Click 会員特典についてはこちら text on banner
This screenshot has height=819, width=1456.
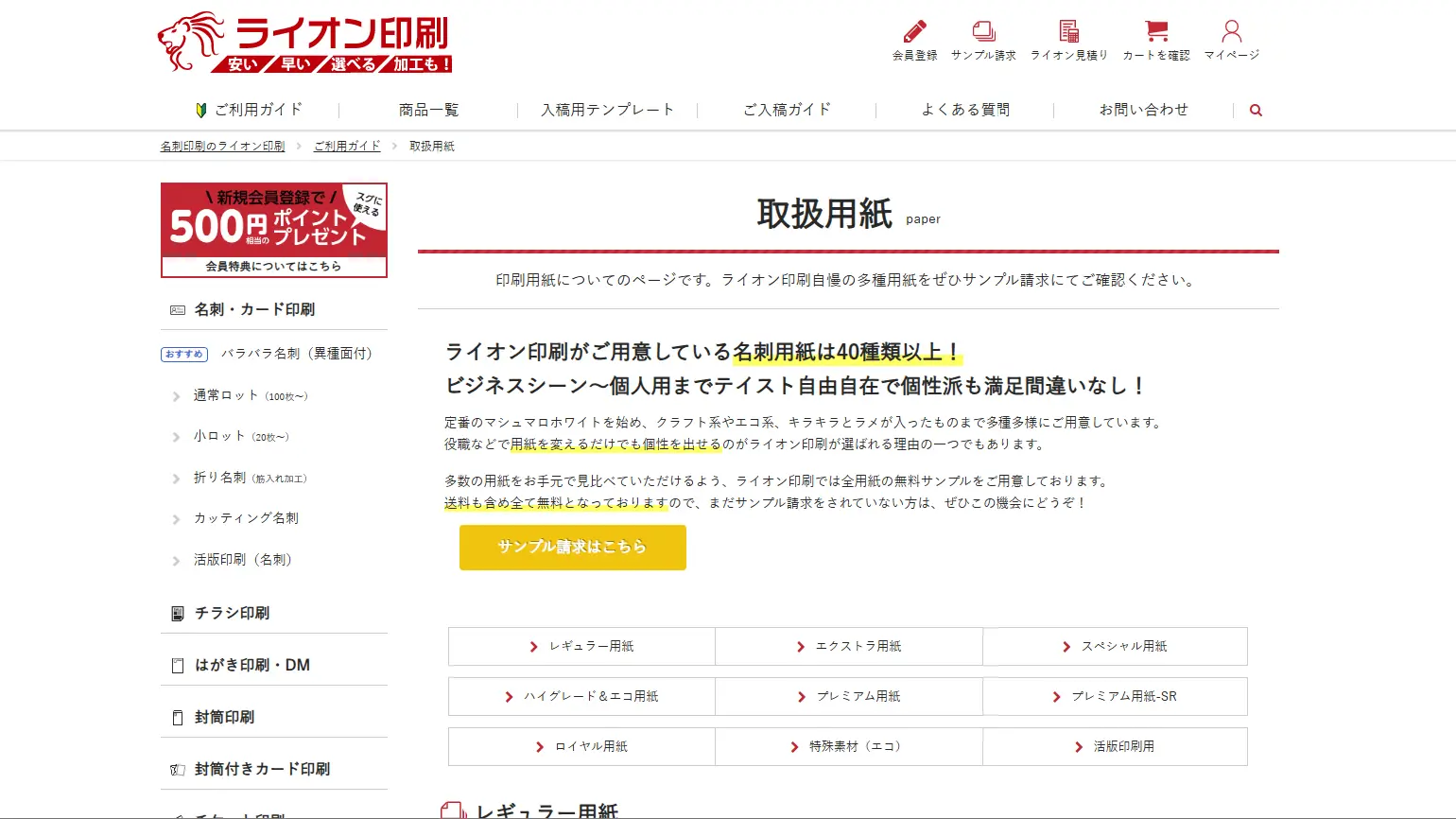coord(273,267)
